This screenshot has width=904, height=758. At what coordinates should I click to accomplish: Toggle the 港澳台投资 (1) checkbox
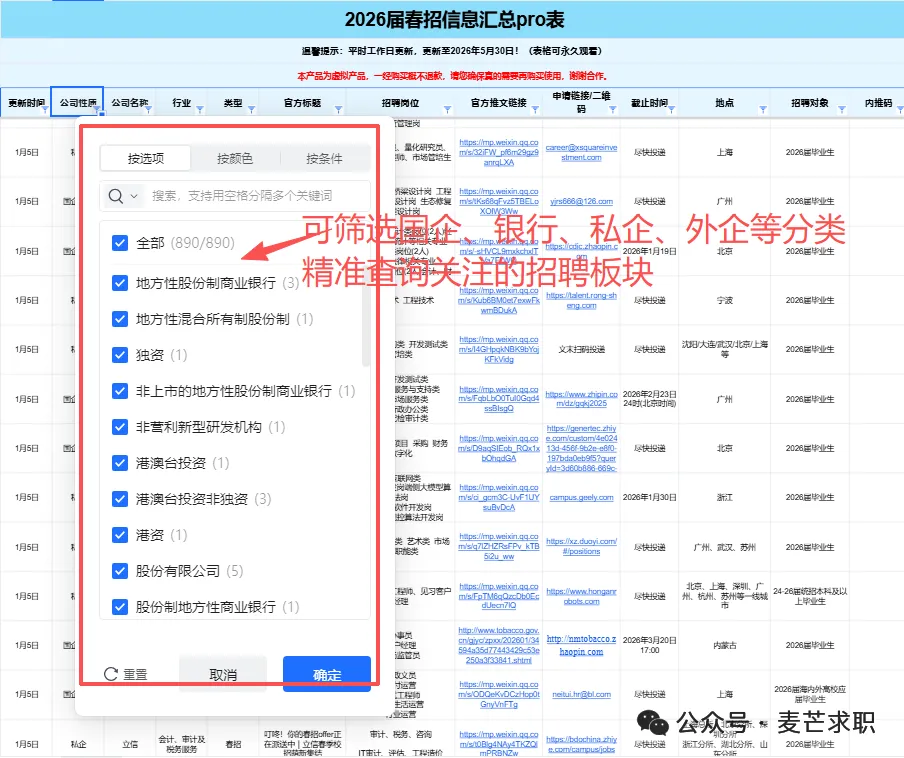(x=120, y=463)
